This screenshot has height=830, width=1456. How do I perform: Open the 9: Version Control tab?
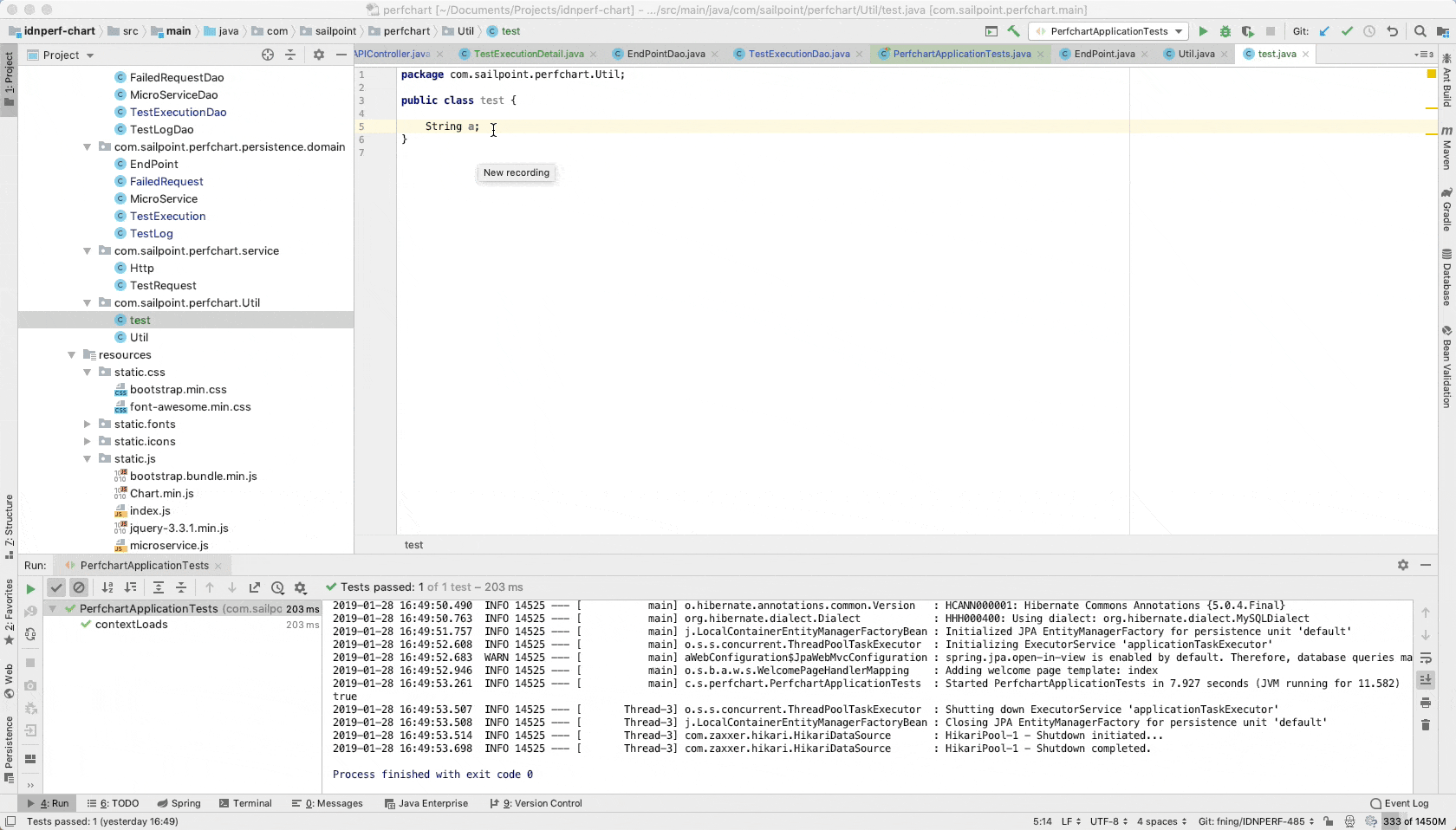pyautogui.click(x=536, y=803)
